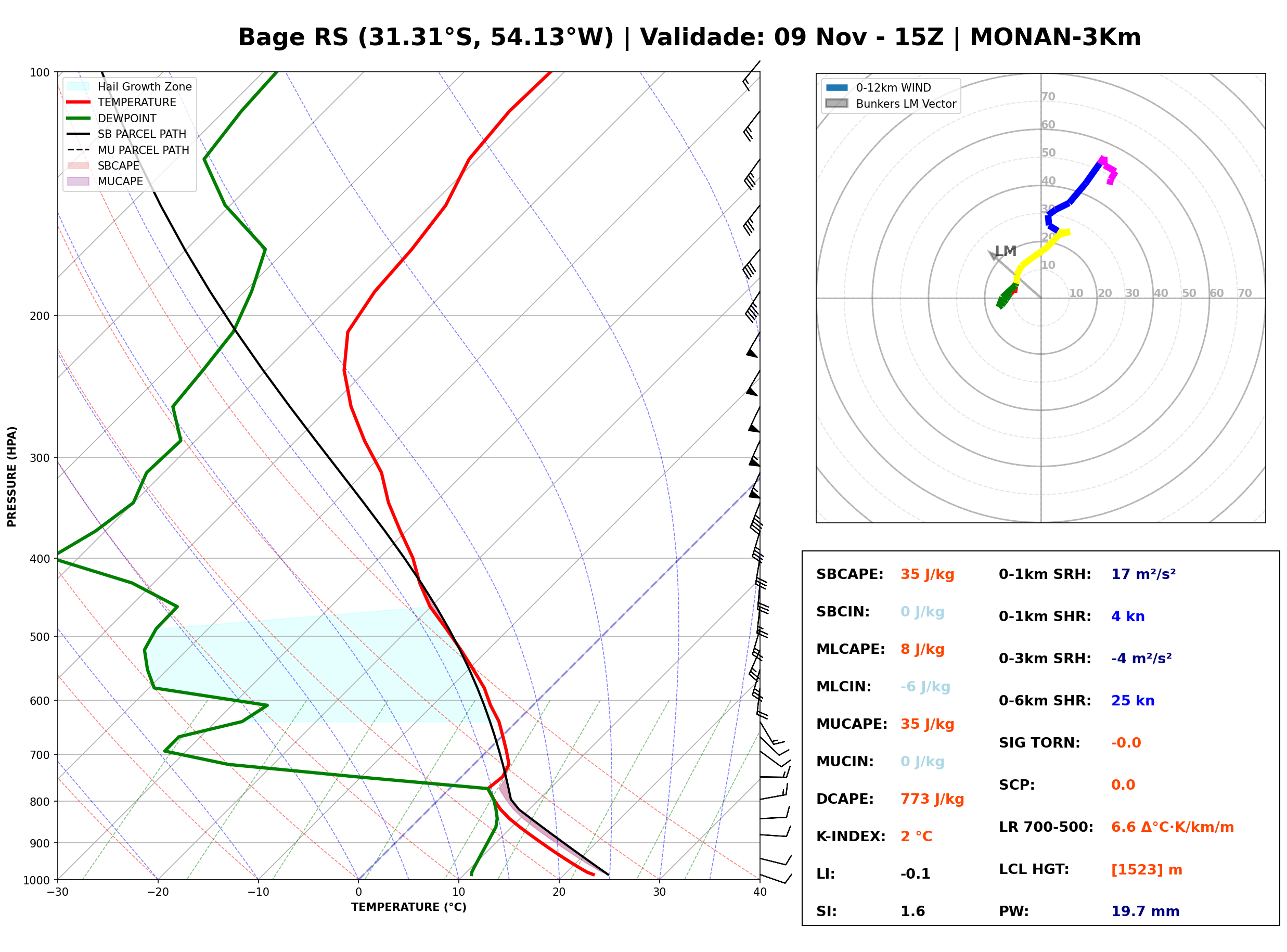Click the blue 0-12km WIND legend patch
1287x952 pixels.
pyautogui.click(x=836, y=87)
